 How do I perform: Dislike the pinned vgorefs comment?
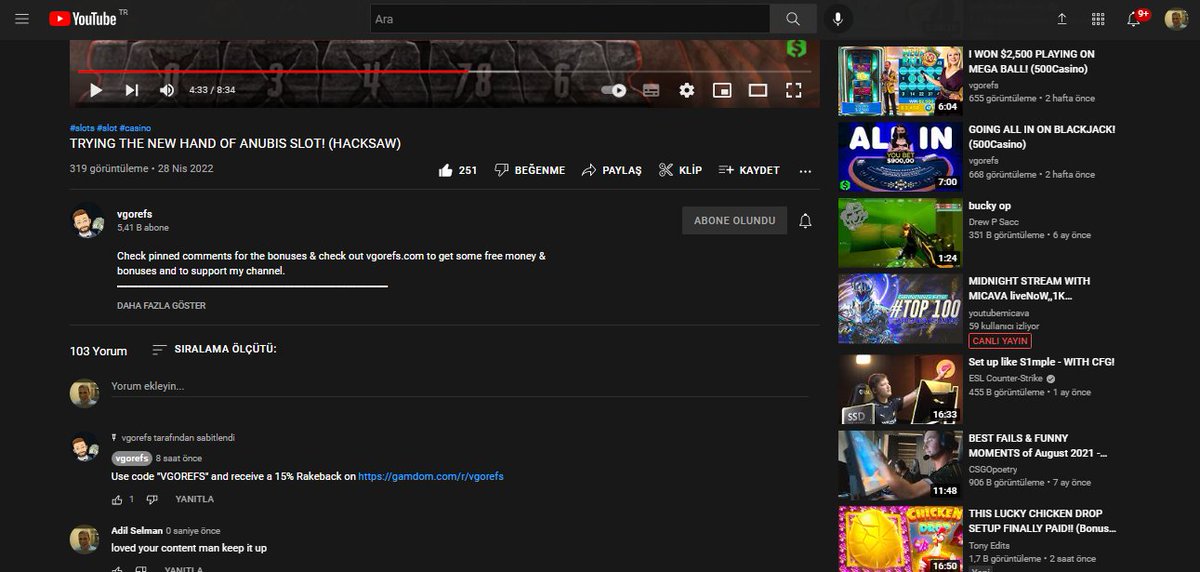point(152,499)
